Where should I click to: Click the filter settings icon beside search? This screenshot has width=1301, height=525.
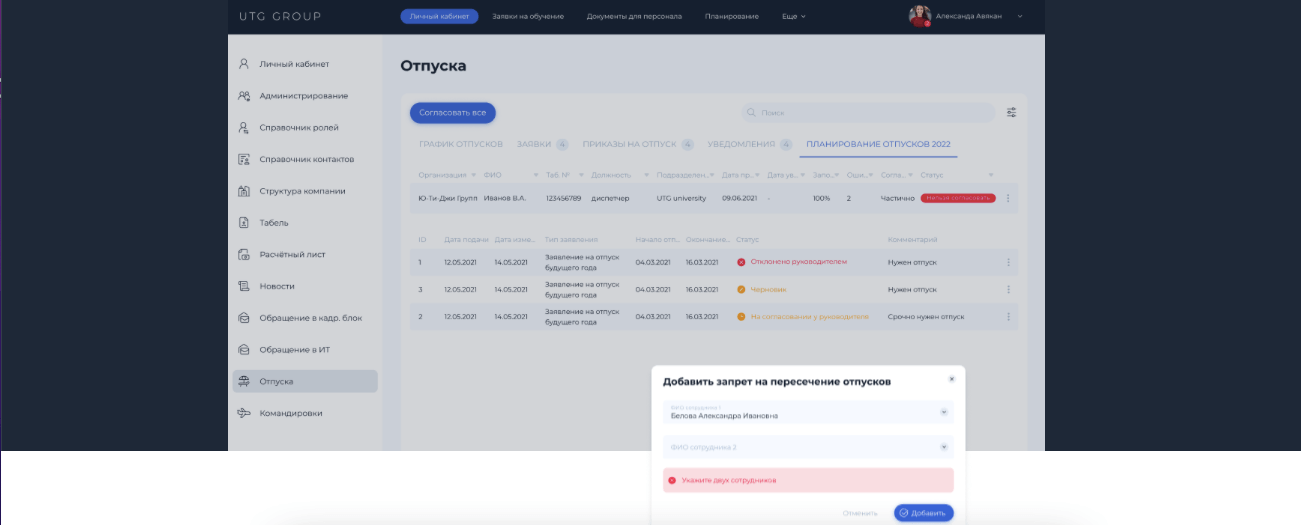(1011, 113)
